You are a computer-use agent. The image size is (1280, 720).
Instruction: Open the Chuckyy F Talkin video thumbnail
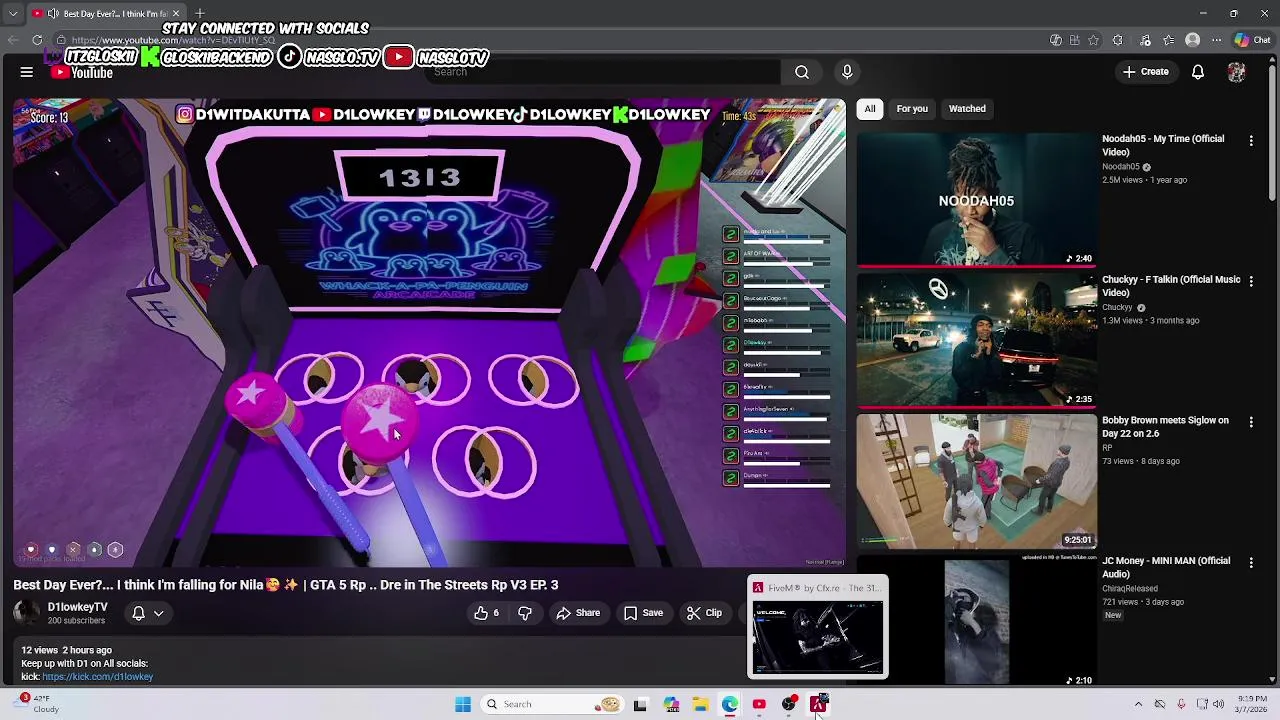977,341
